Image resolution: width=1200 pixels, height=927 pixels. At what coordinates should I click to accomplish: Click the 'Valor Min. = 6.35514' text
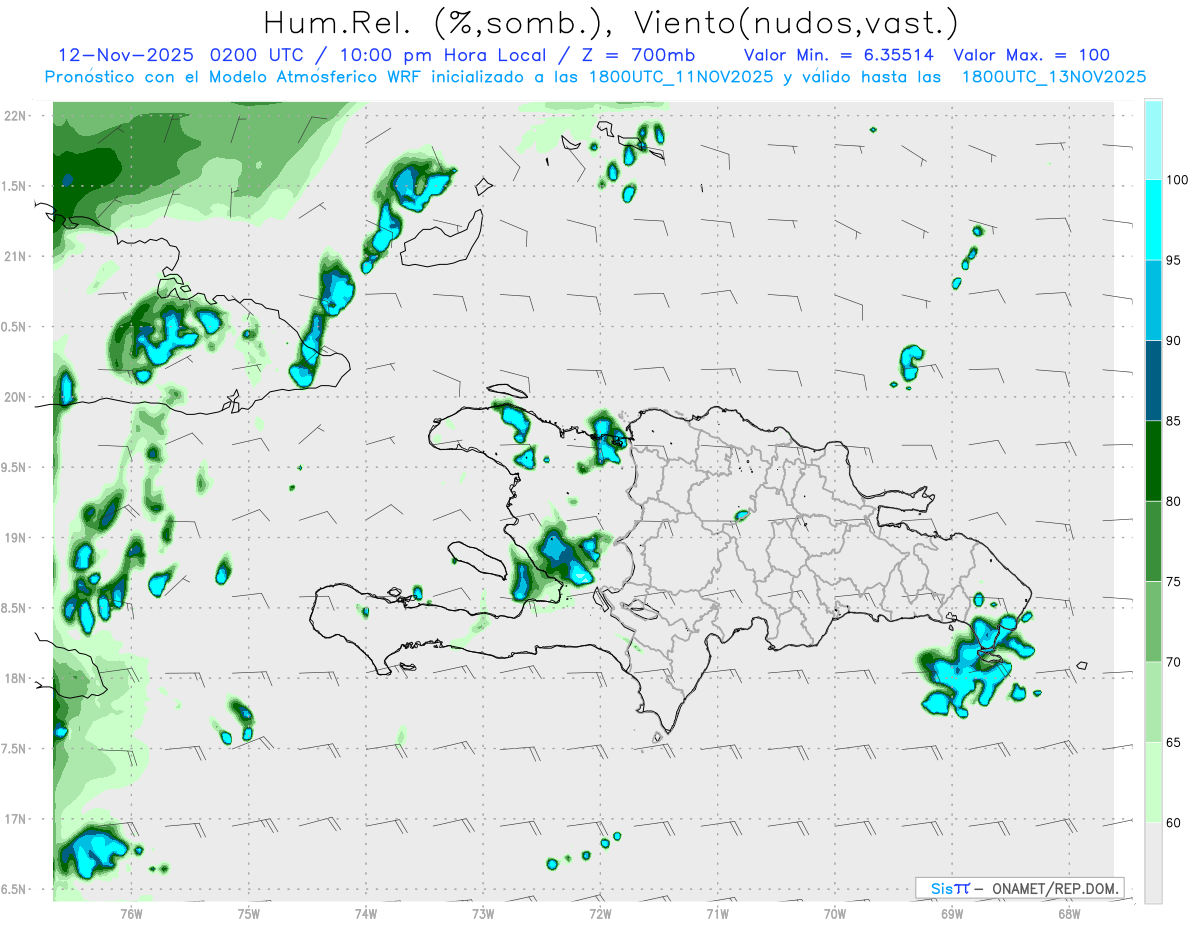(841, 55)
